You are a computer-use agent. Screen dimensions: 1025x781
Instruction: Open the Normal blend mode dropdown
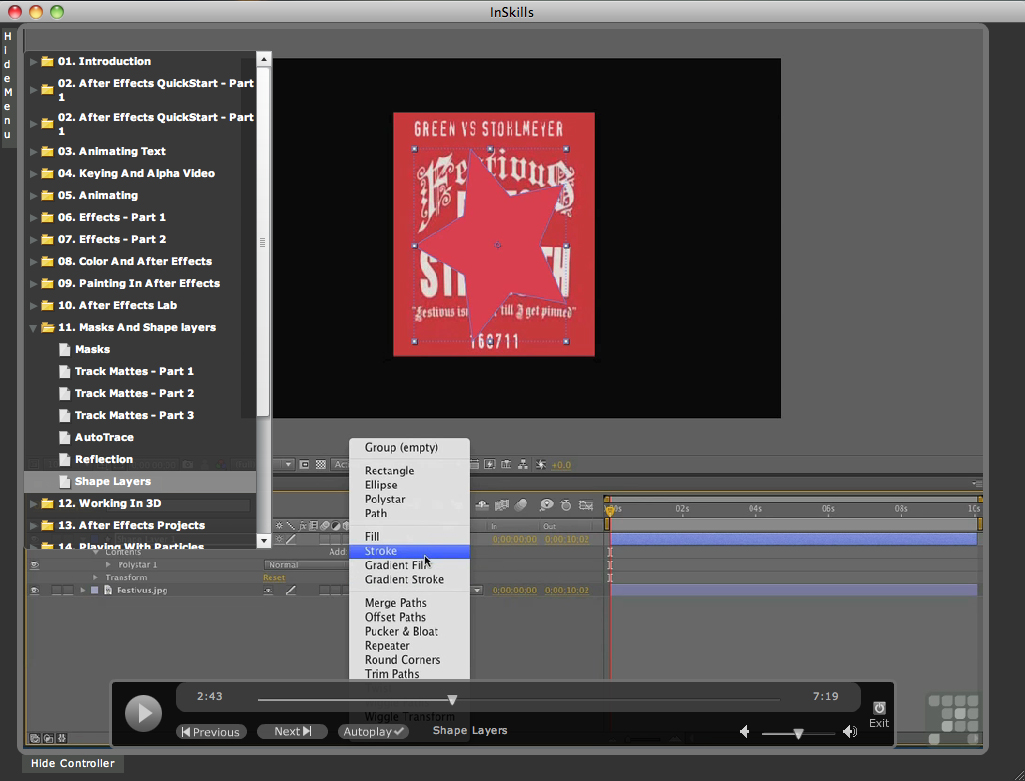point(306,565)
